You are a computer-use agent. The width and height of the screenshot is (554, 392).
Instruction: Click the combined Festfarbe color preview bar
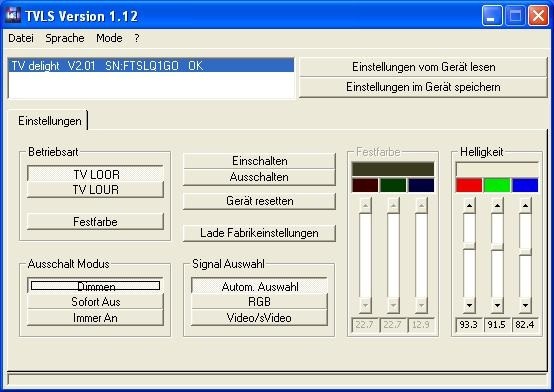pos(393,169)
